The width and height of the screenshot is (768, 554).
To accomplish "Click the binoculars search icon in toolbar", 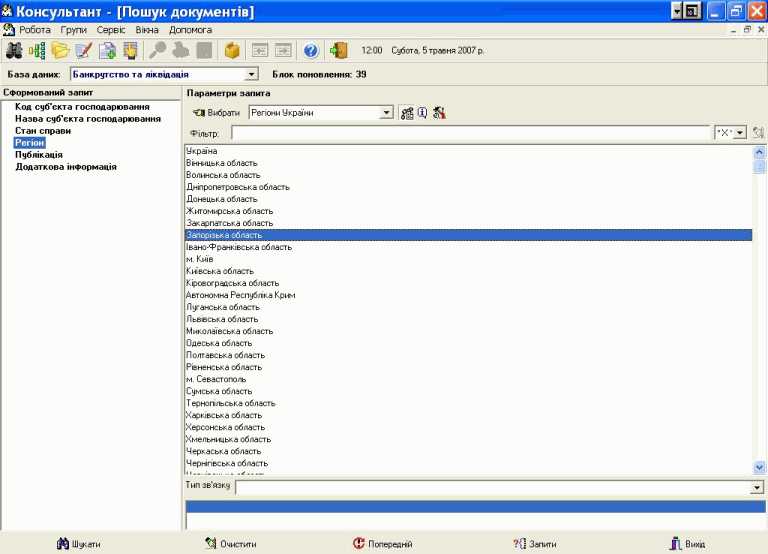I will pyautogui.click(x=14, y=50).
